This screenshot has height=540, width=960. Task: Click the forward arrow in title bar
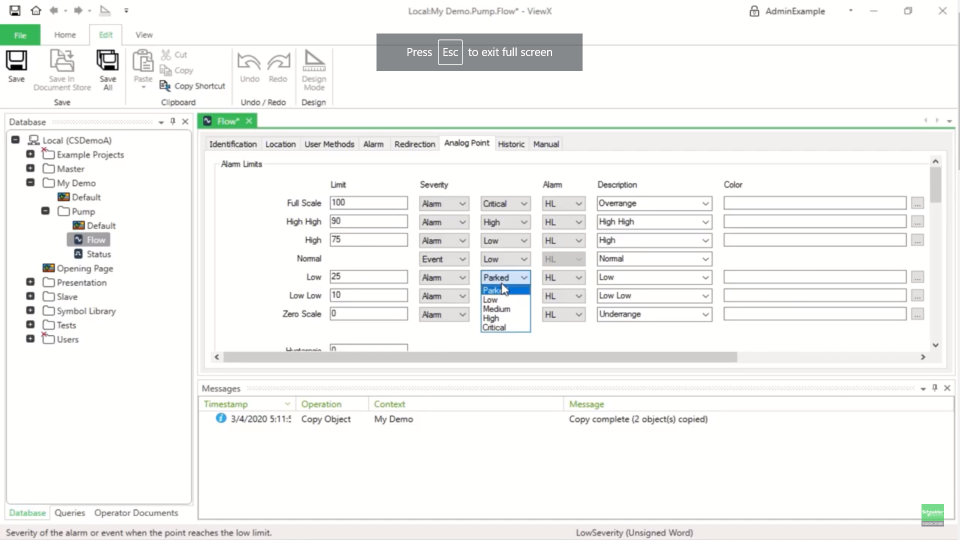point(78,10)
